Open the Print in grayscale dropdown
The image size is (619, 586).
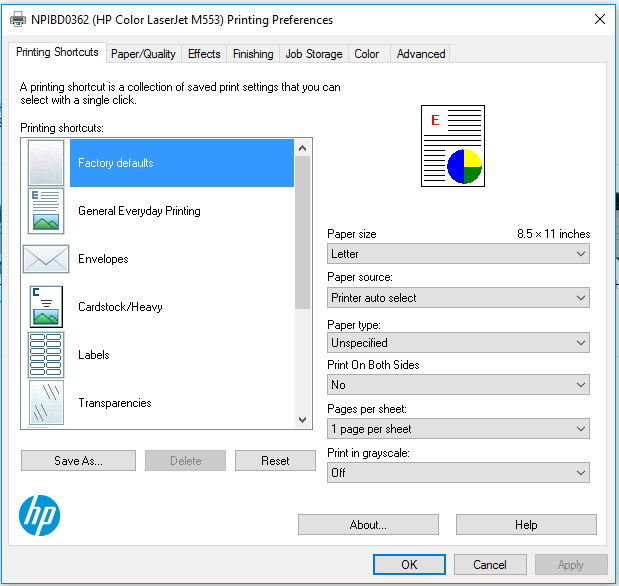click(x=458, y=473)
